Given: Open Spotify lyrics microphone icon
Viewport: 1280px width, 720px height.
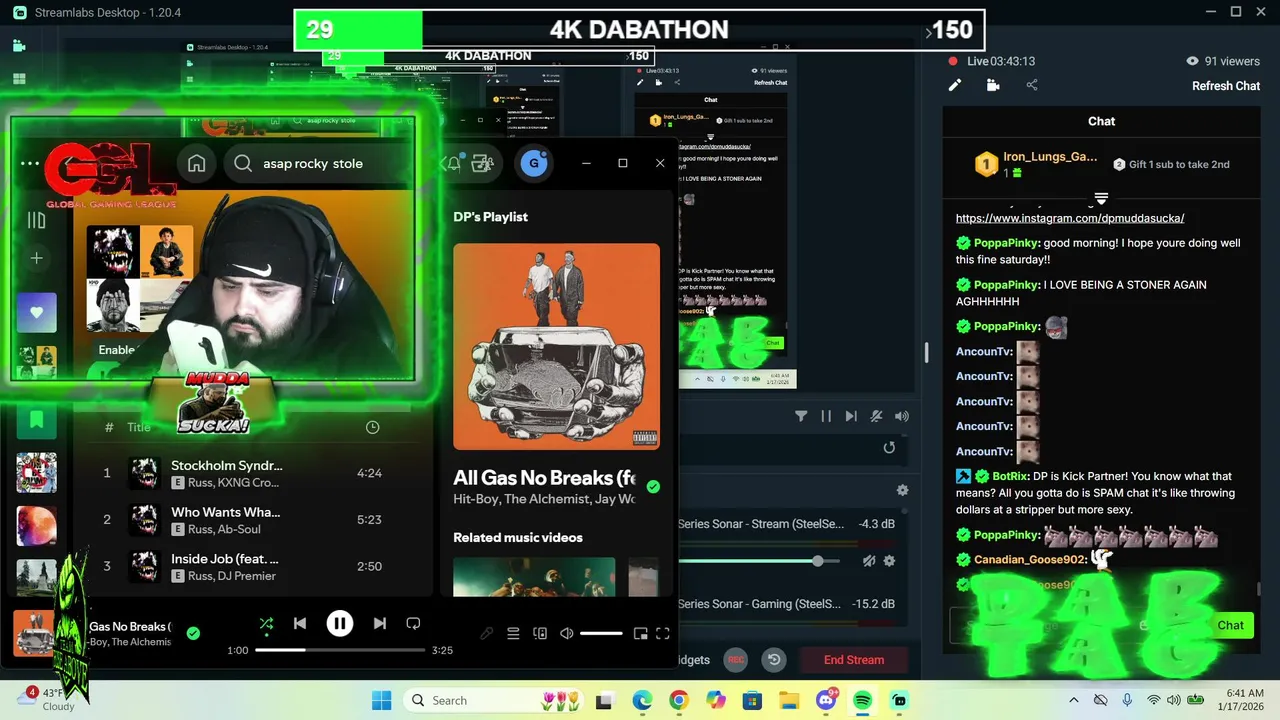Looking at the screenshot, I should tap(487, 633).
